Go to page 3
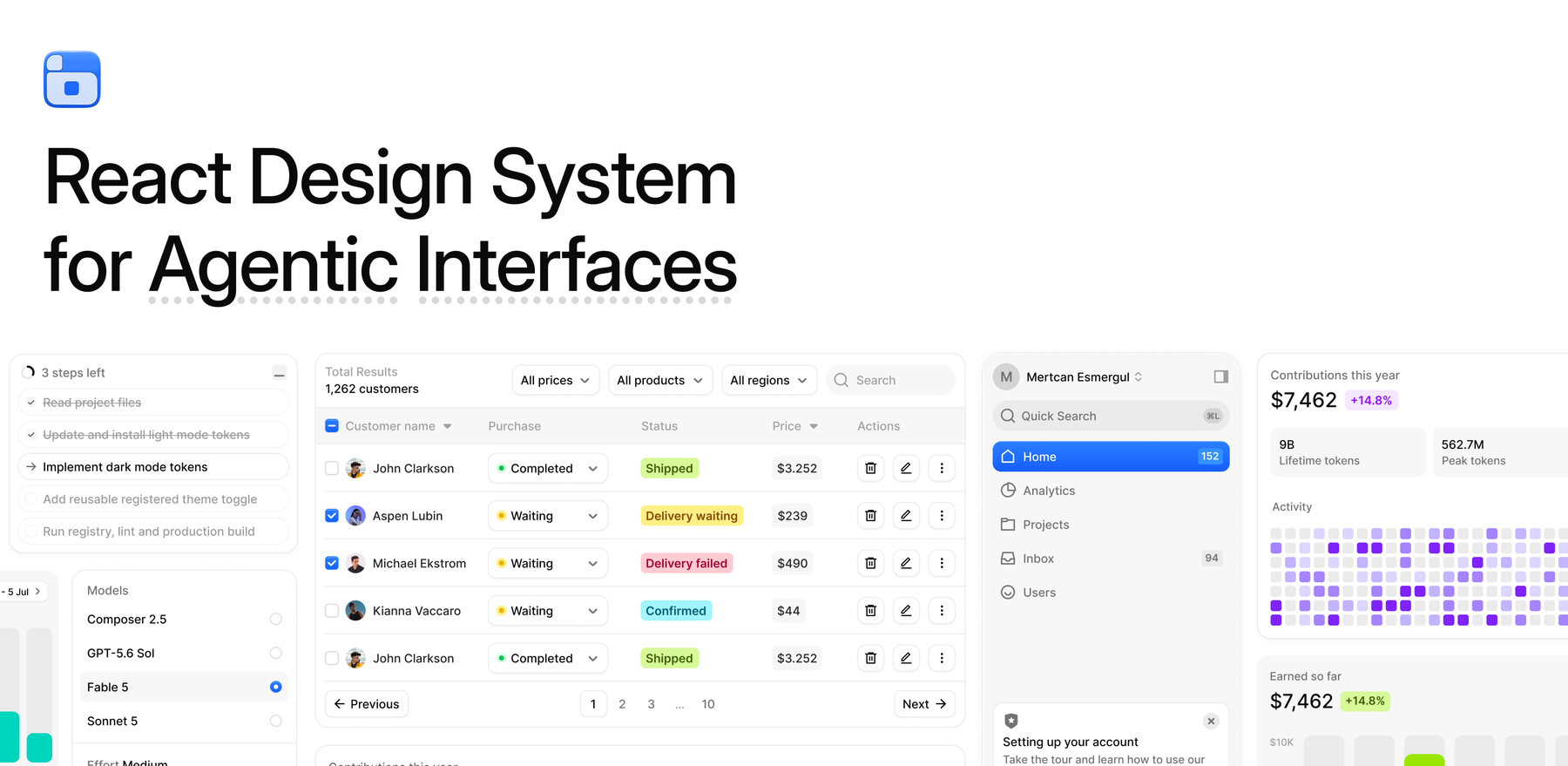This screenshot has width=1568, height=766. point(651,704)
